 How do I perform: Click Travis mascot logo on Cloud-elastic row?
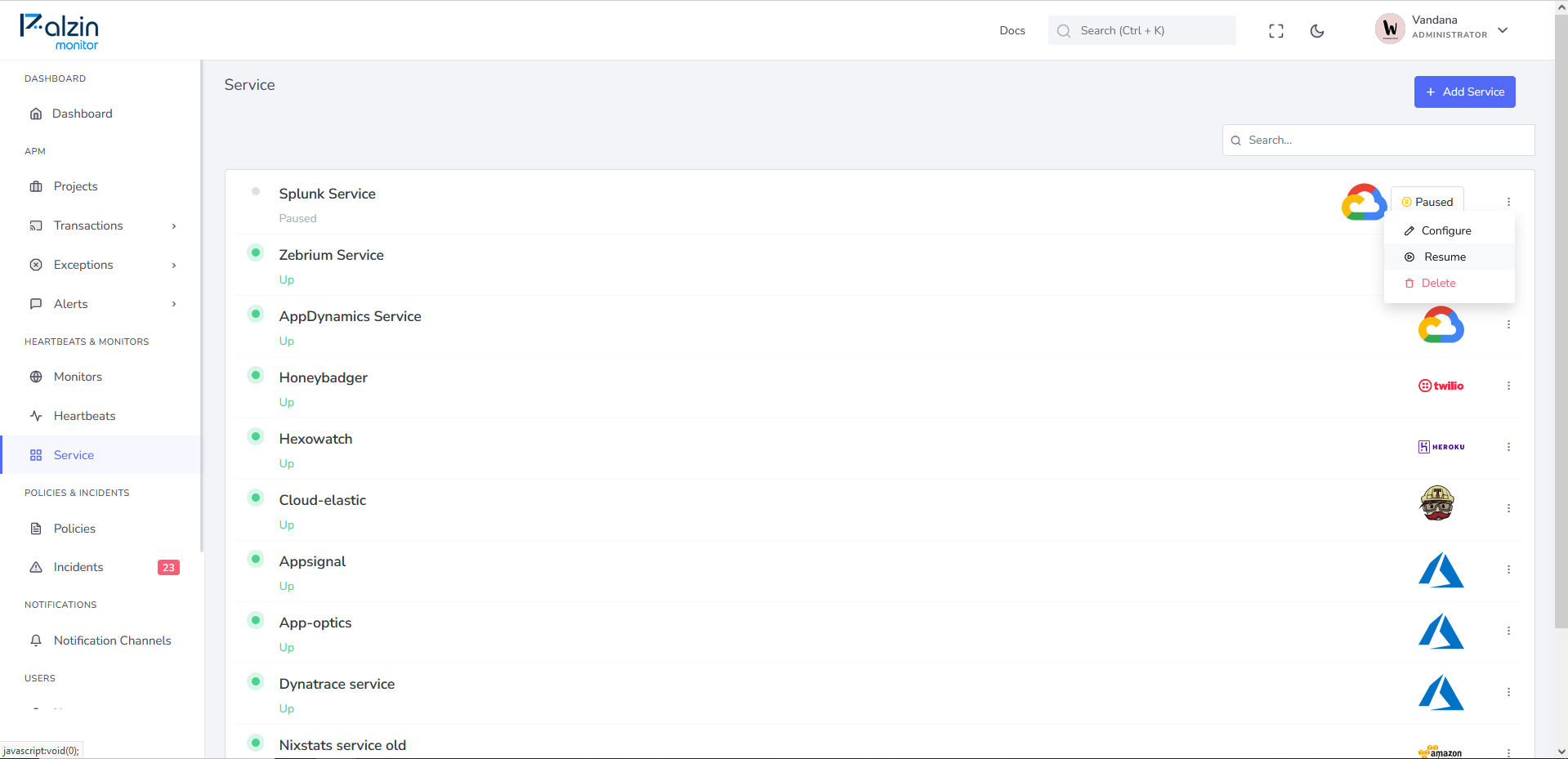[1437, 503]
